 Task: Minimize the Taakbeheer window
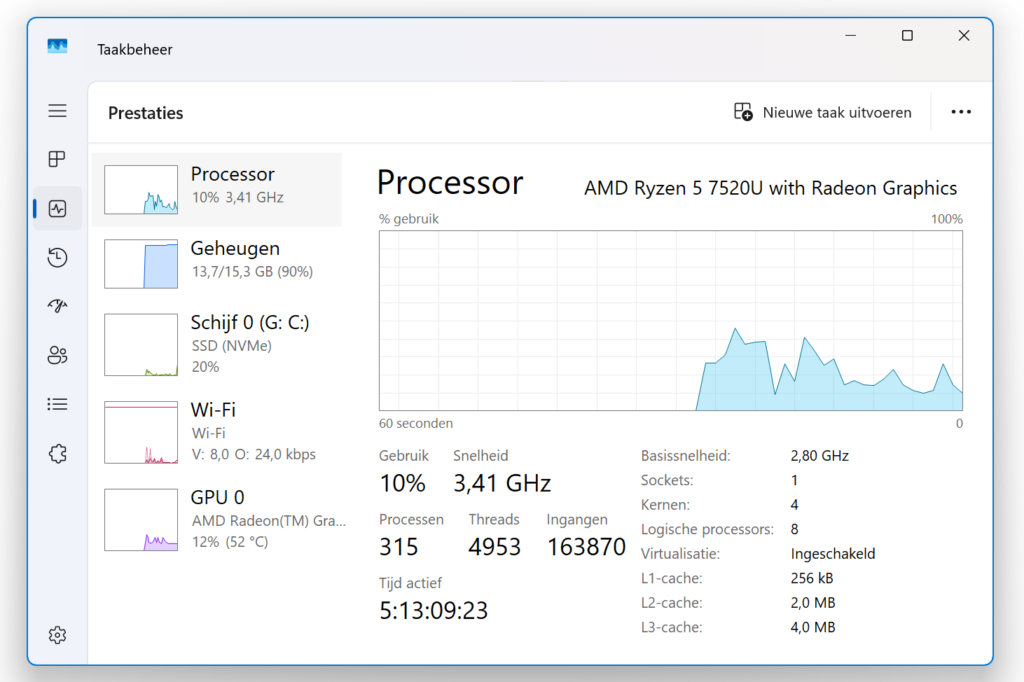point(850,35)
